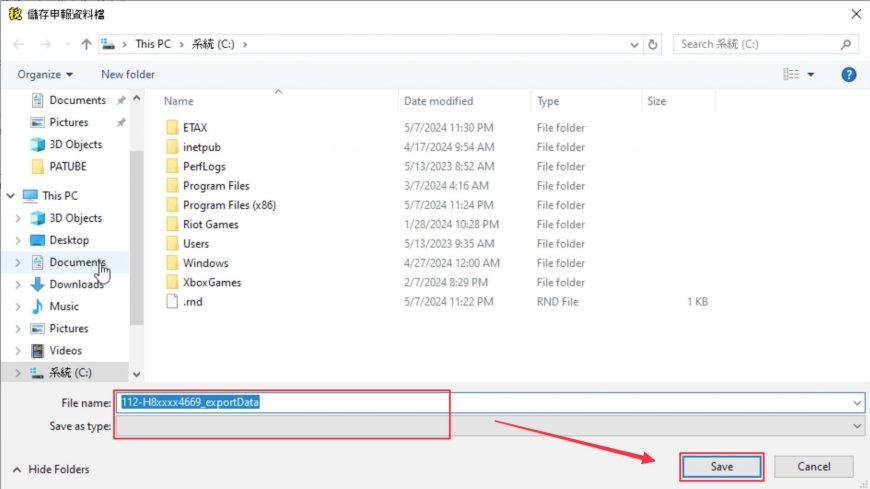
Task: Expand address bar history dropdown
Action: pos(634,44)
